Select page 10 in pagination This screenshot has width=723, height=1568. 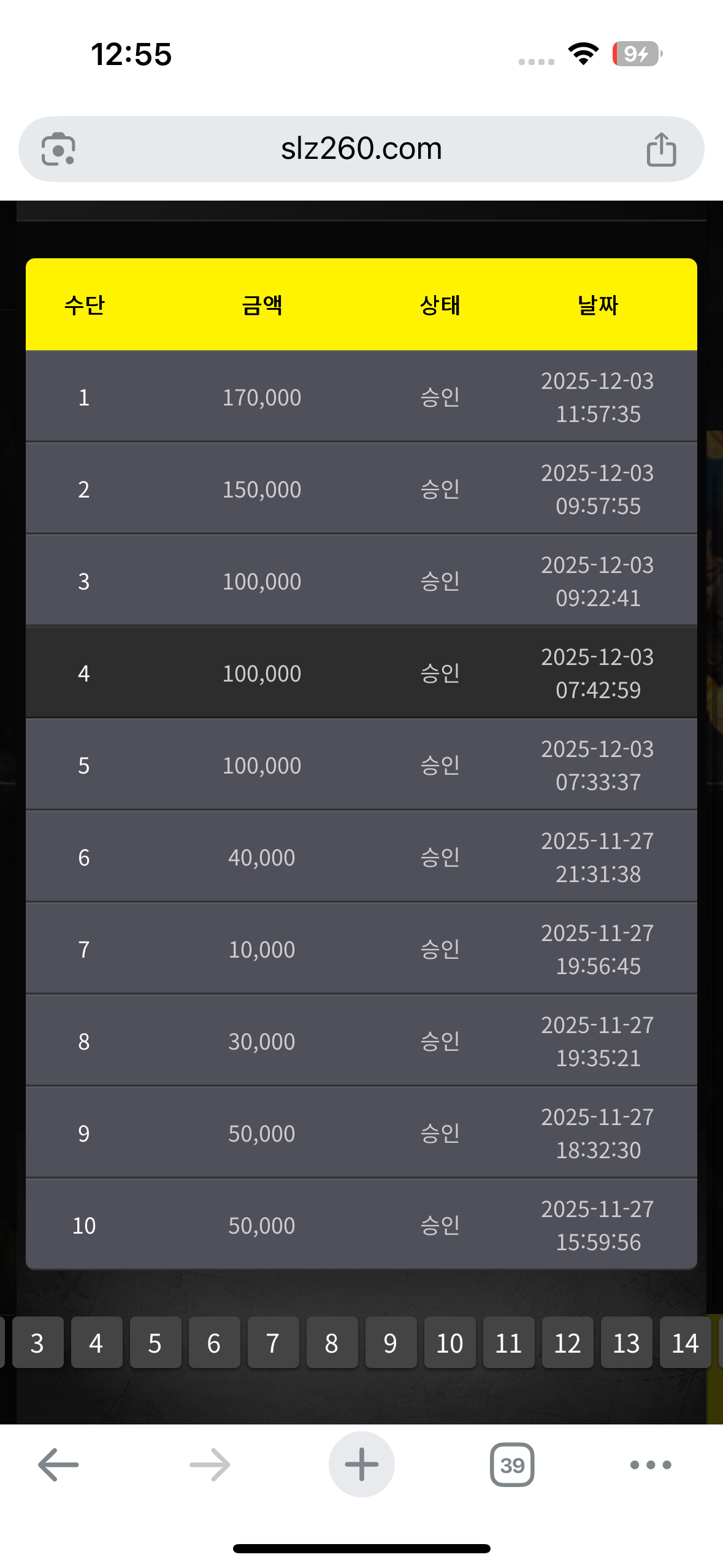(449, 1343)
